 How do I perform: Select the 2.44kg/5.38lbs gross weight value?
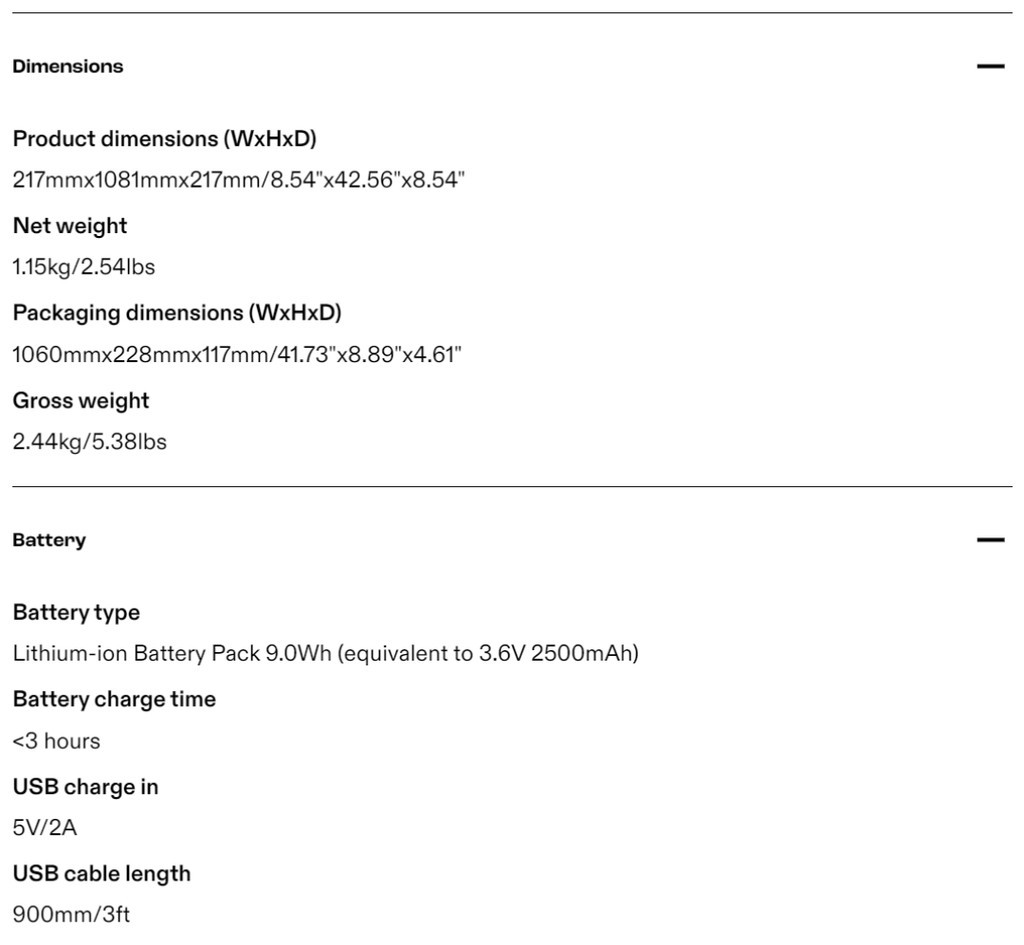tap(90, 442)
